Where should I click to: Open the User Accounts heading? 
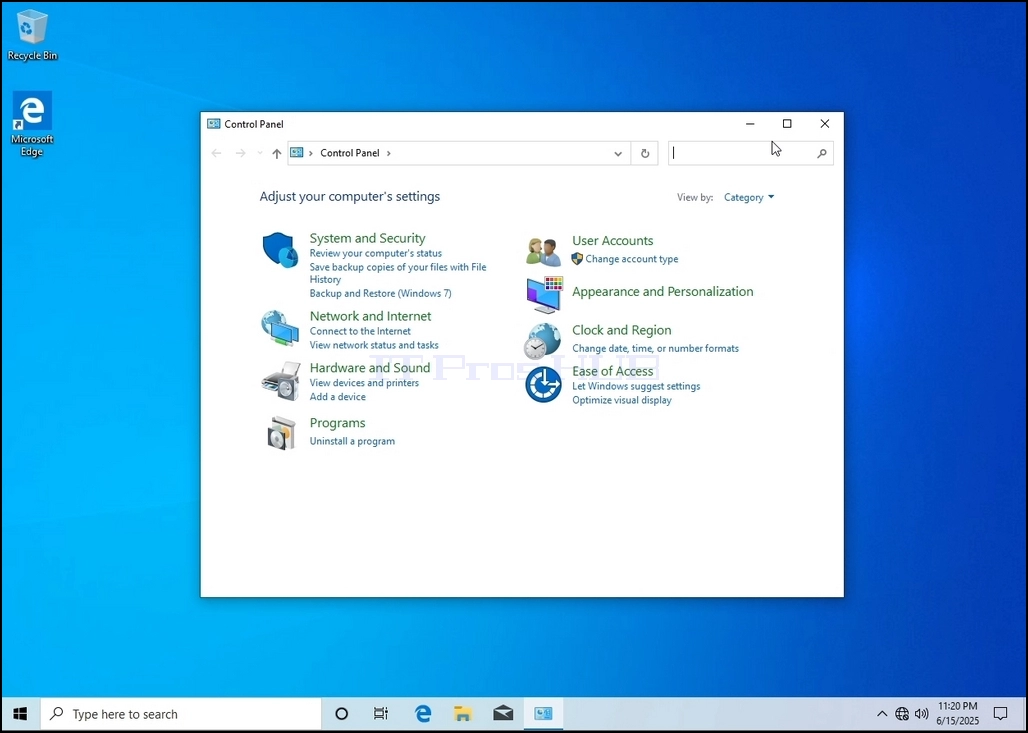tap(612, 241)
